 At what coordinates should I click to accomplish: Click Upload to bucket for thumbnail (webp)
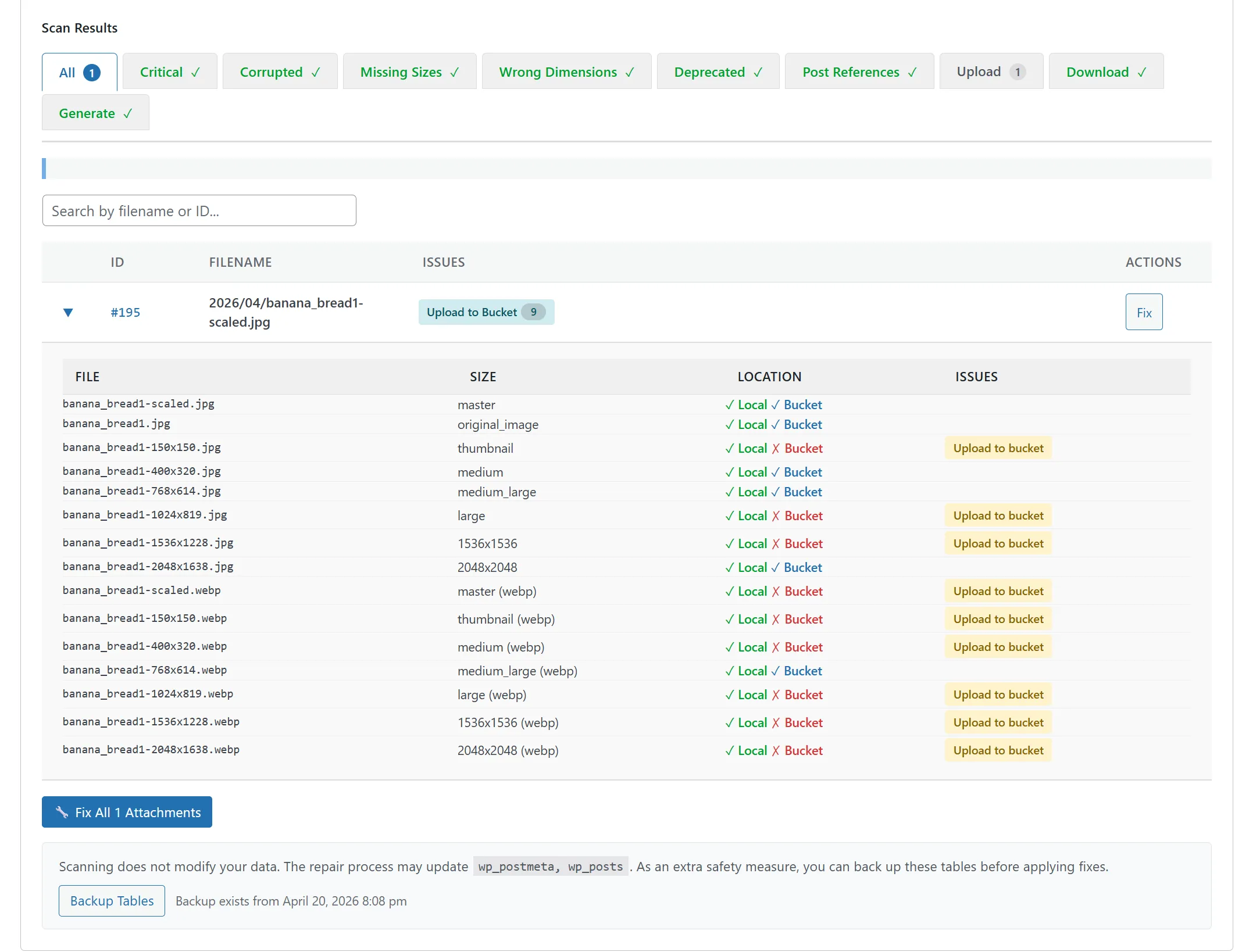click(x=998, y=619)
